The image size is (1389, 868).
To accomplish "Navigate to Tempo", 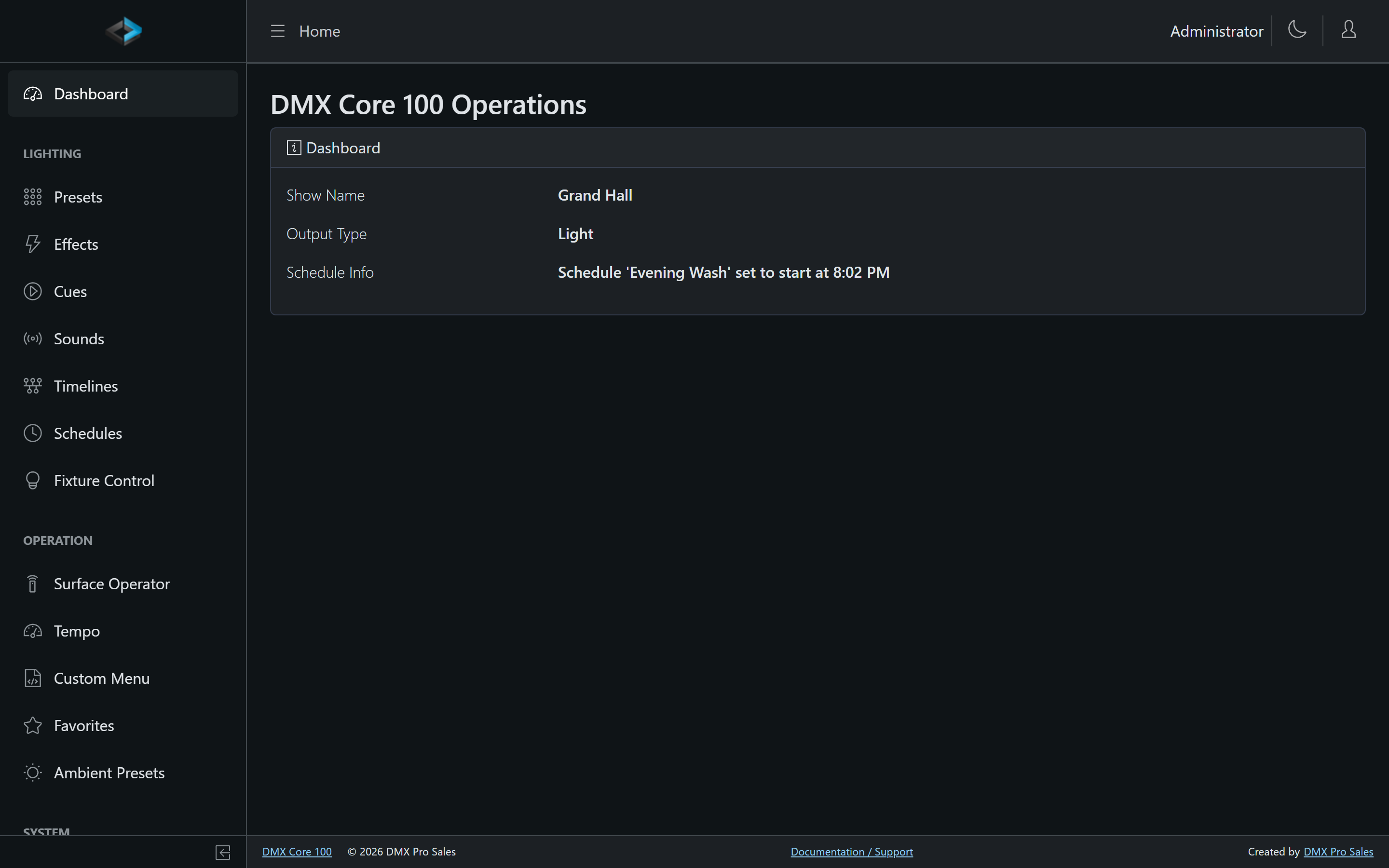I will 123,631.
